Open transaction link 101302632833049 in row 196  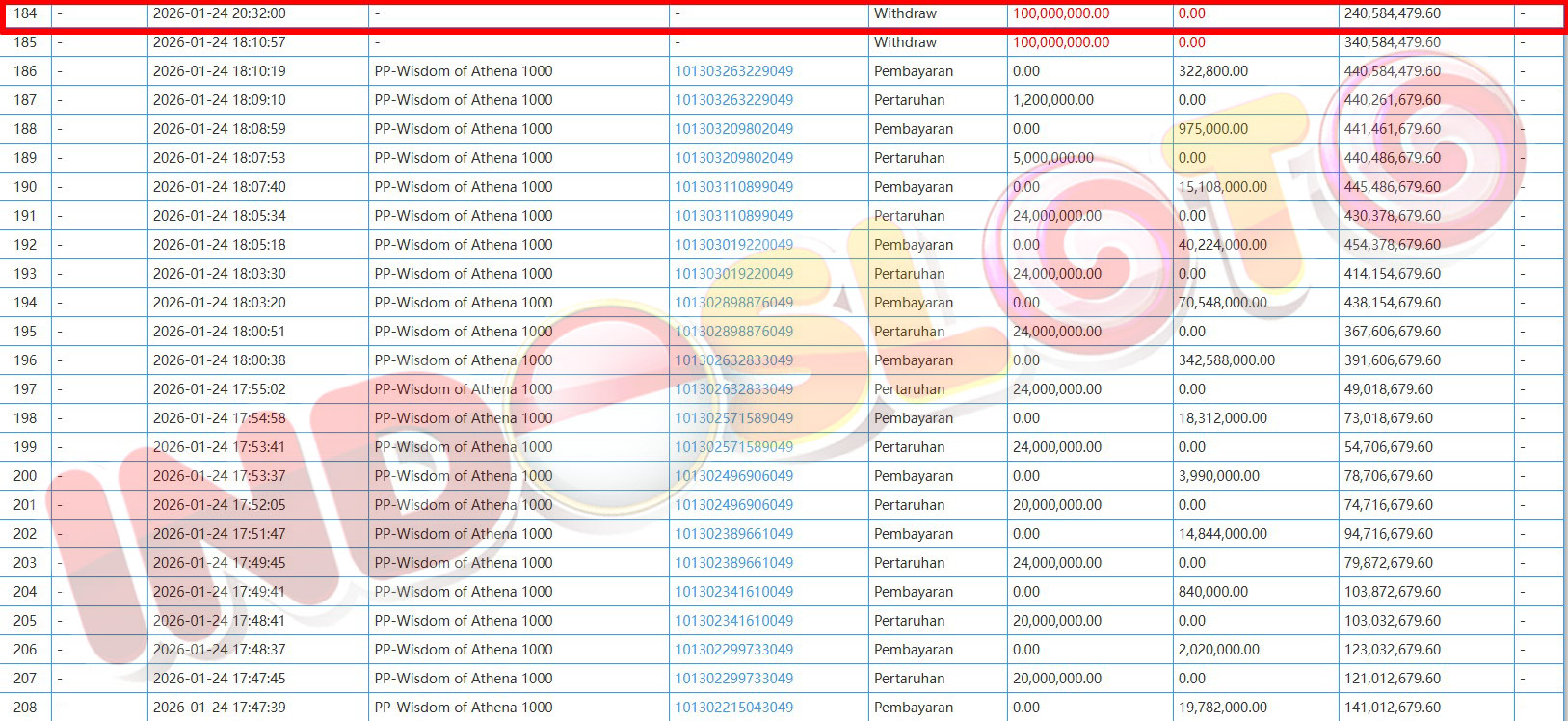(733, 360)
